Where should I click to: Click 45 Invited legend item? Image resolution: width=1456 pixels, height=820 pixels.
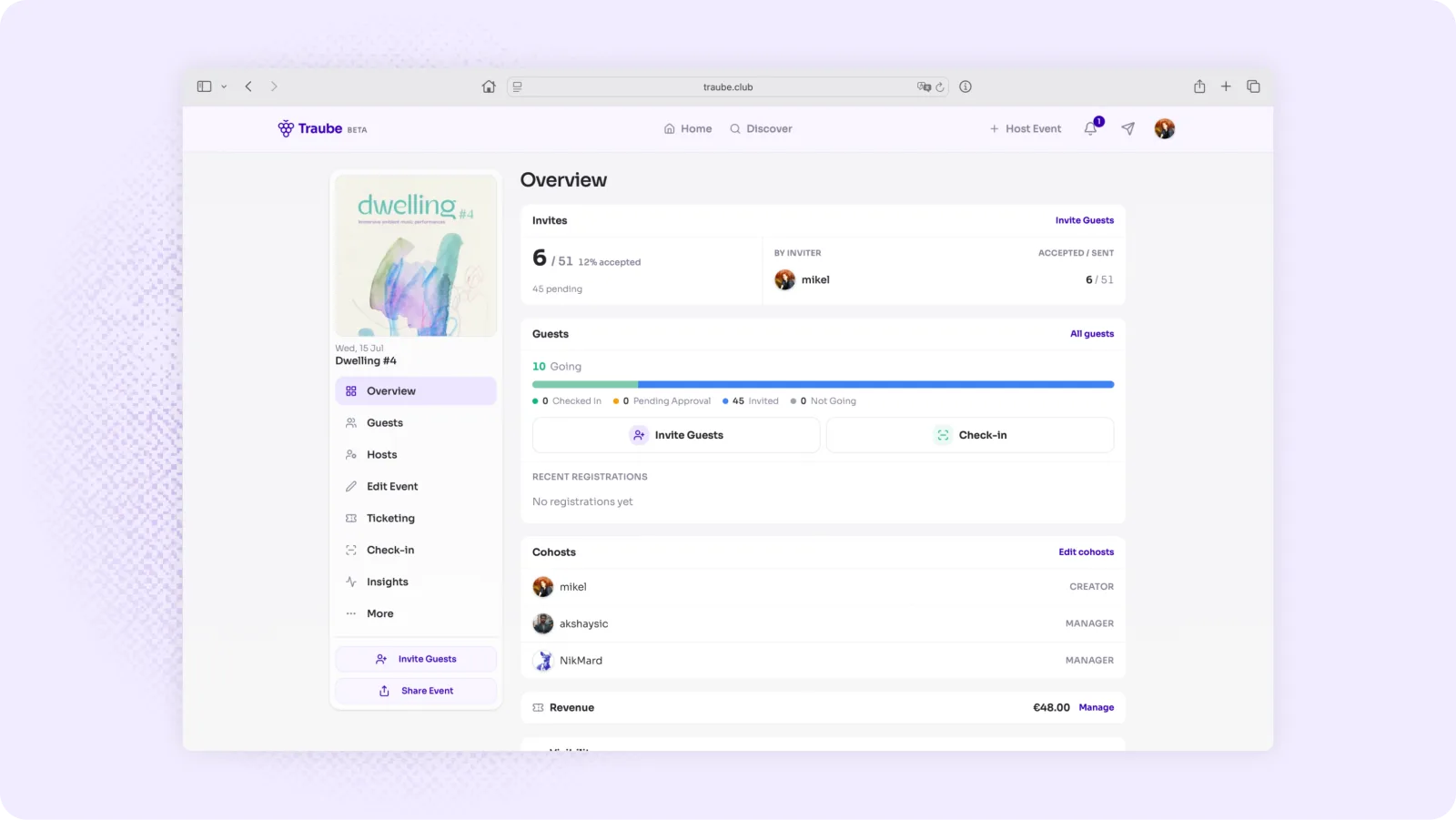(751, 401)
